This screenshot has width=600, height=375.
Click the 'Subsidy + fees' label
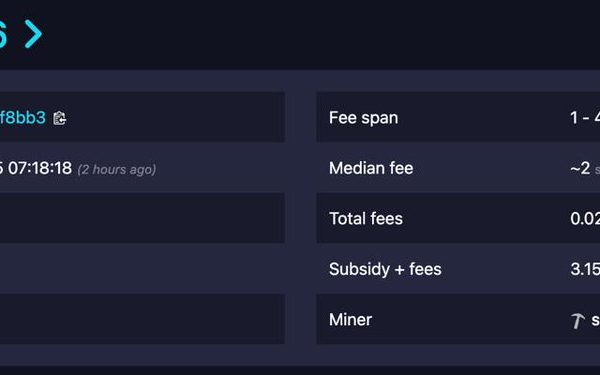(x=385, y=269)
